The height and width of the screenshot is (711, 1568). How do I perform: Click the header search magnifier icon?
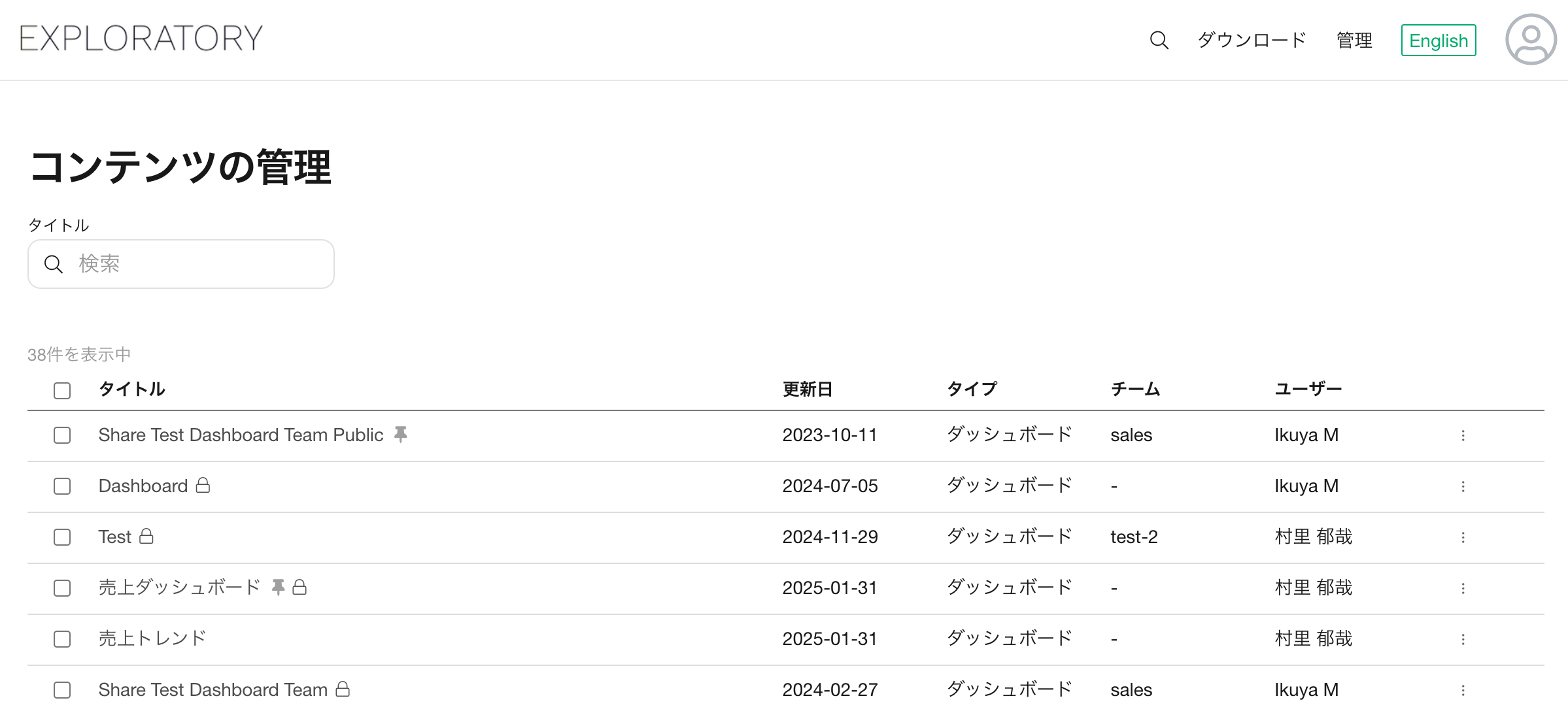point(1159,41)
